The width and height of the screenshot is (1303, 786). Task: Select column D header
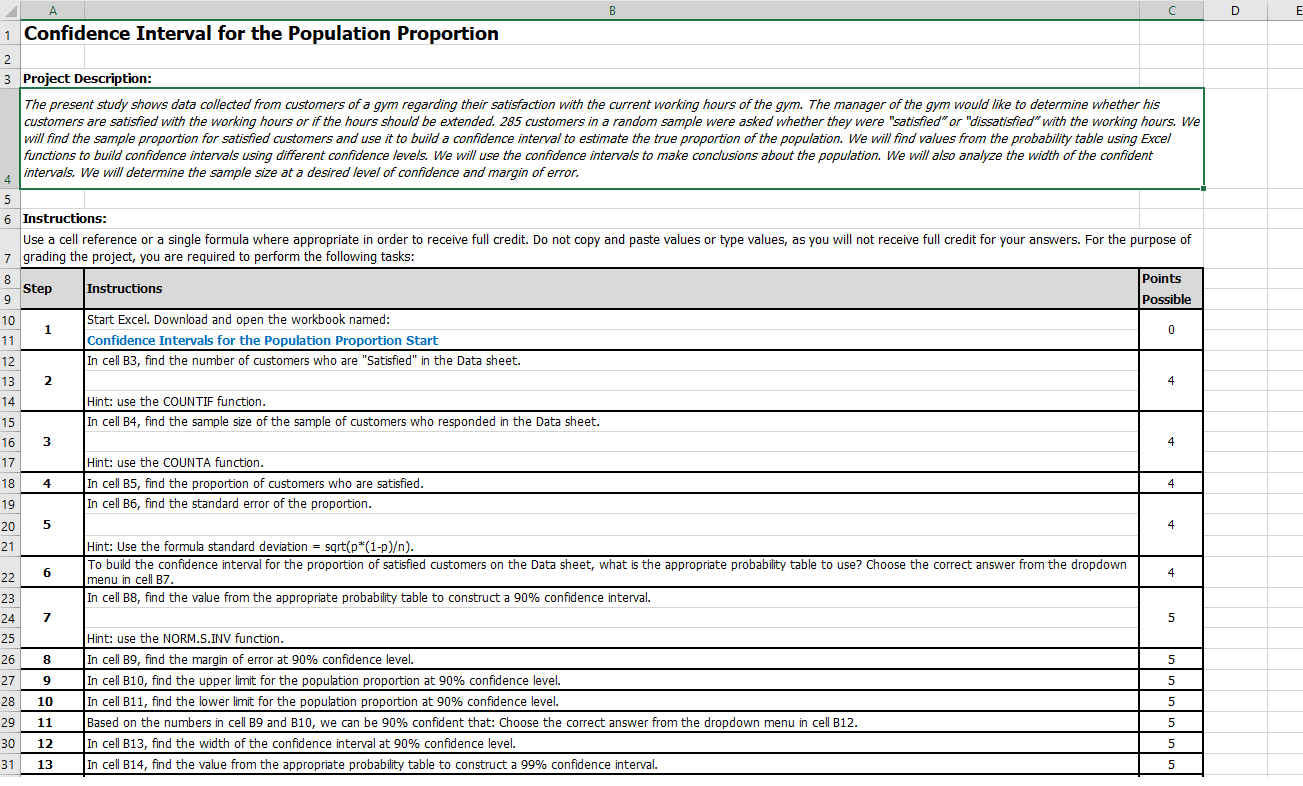tap(1236, 9)
